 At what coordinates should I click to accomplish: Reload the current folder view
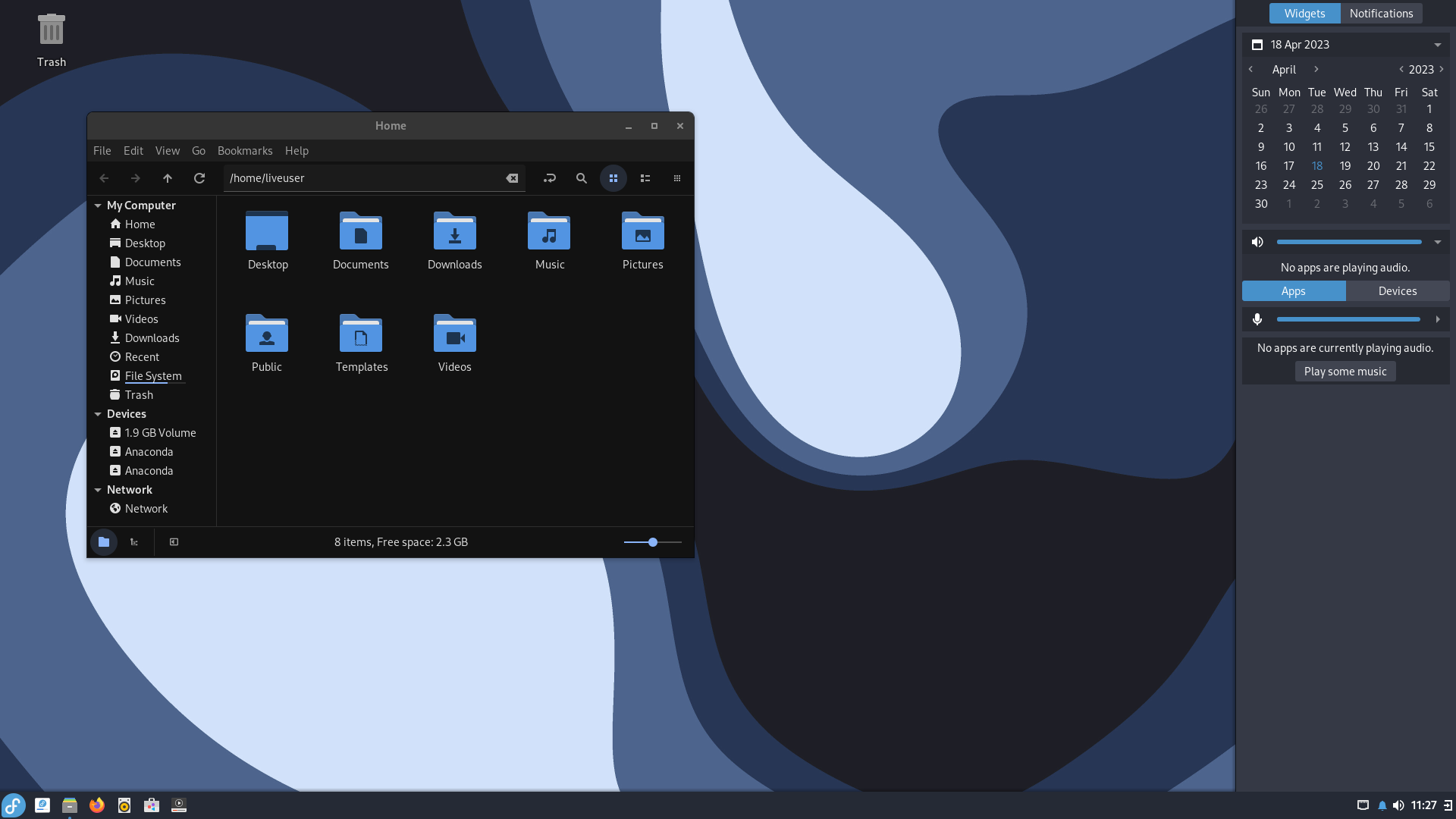point(199,177)
